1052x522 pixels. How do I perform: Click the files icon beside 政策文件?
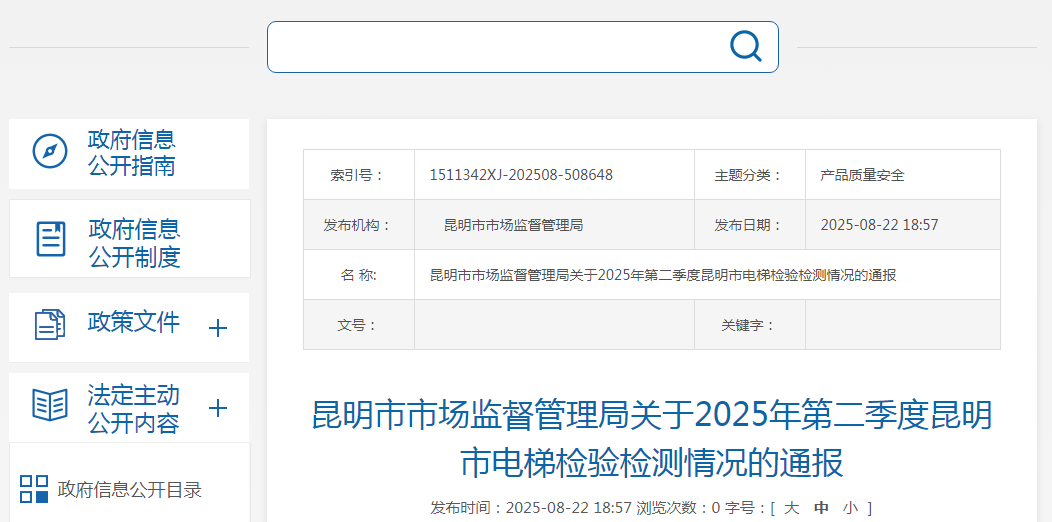pyautogui.click(x=50, y=324)
